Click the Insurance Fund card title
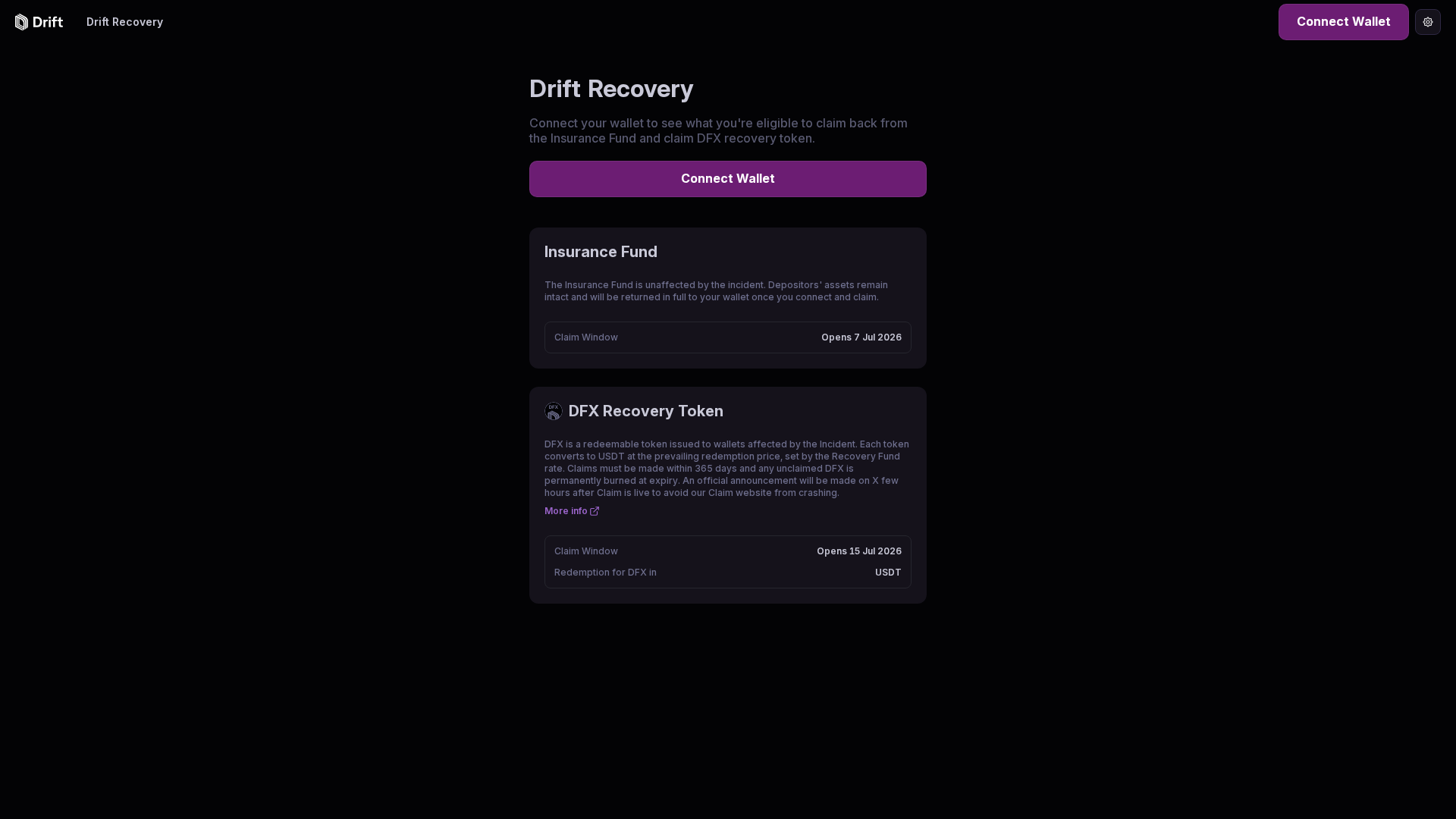1456x819 pixels. pyautogui.click(x=601, y=252)
